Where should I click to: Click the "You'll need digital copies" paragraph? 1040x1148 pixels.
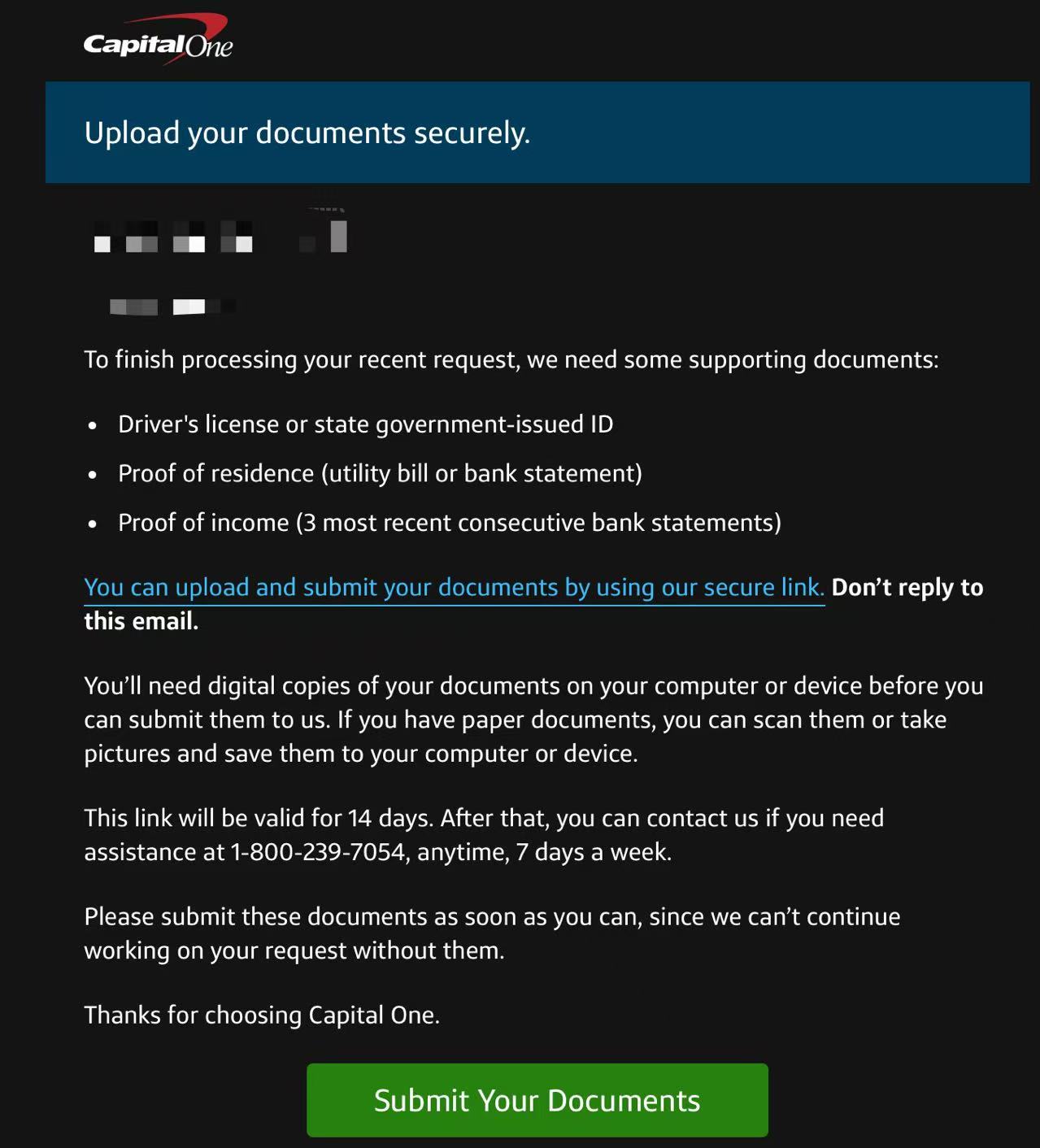(x=533, y=720)
